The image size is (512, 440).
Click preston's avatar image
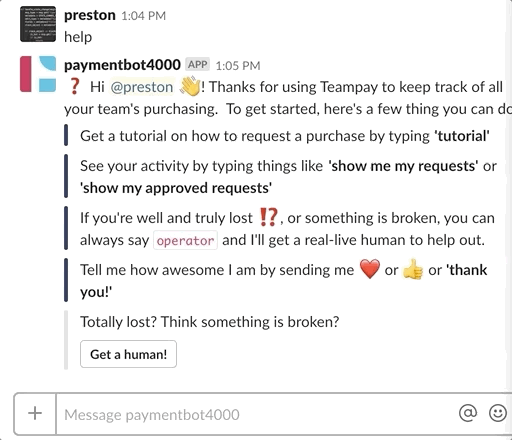(38, 24)
